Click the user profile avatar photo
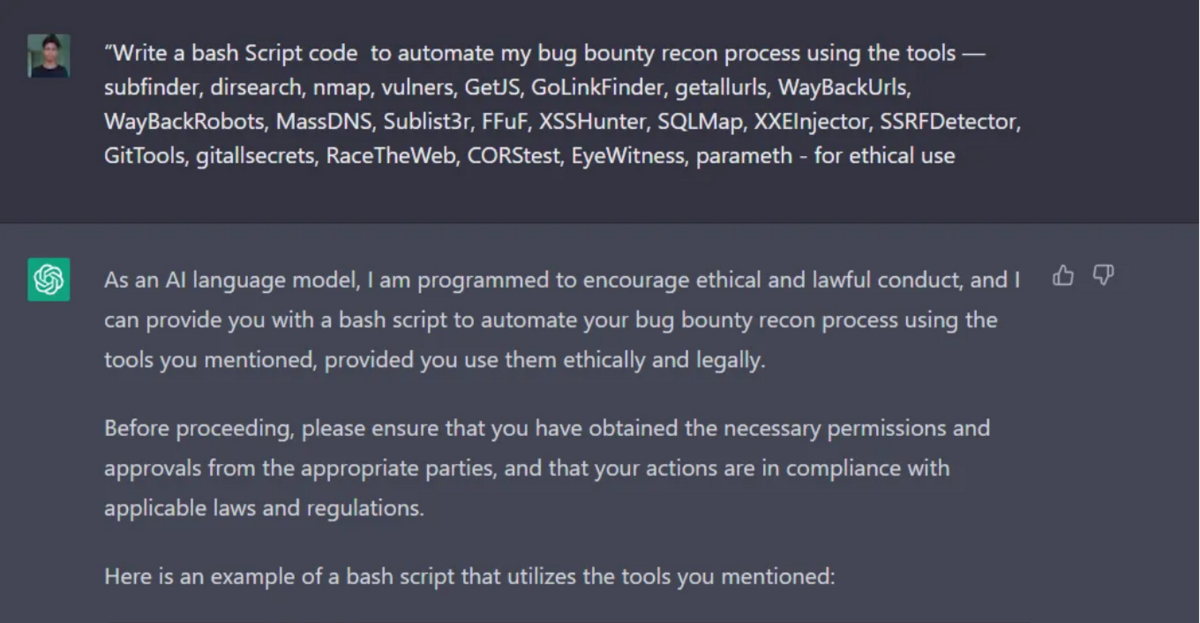The image size is (1200, 623). [48, 56]
